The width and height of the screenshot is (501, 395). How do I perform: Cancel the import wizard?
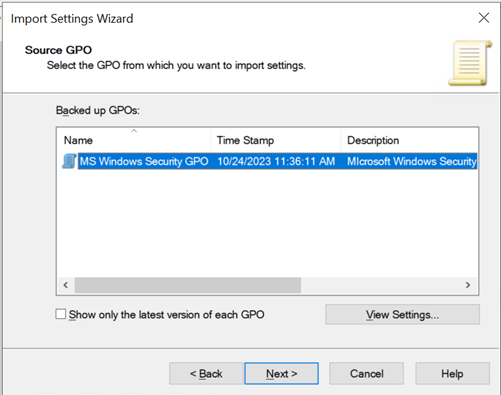pyautogui.click(x=367, y=374)
